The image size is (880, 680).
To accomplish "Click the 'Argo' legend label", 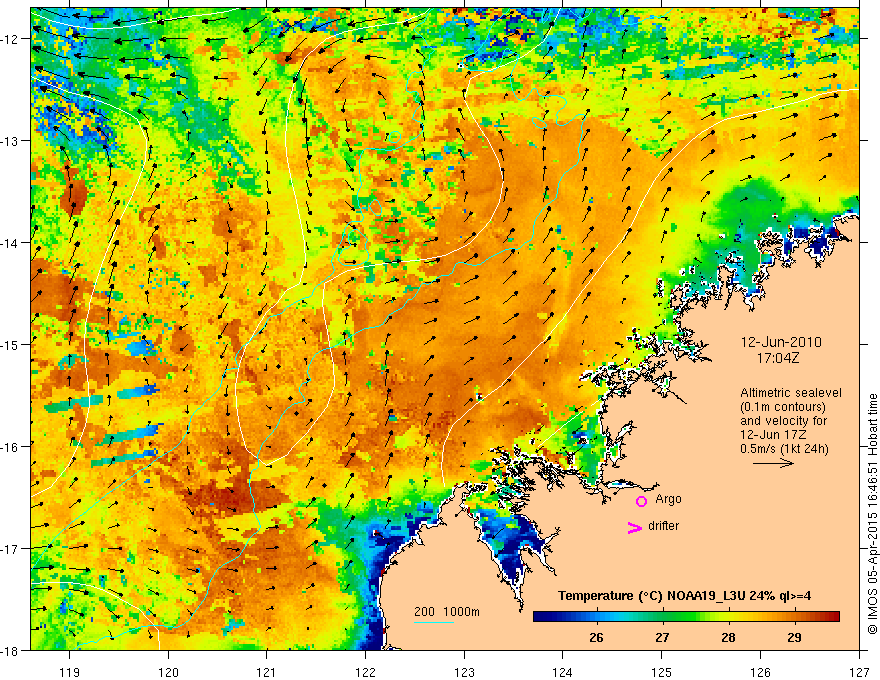I will 668,499.
